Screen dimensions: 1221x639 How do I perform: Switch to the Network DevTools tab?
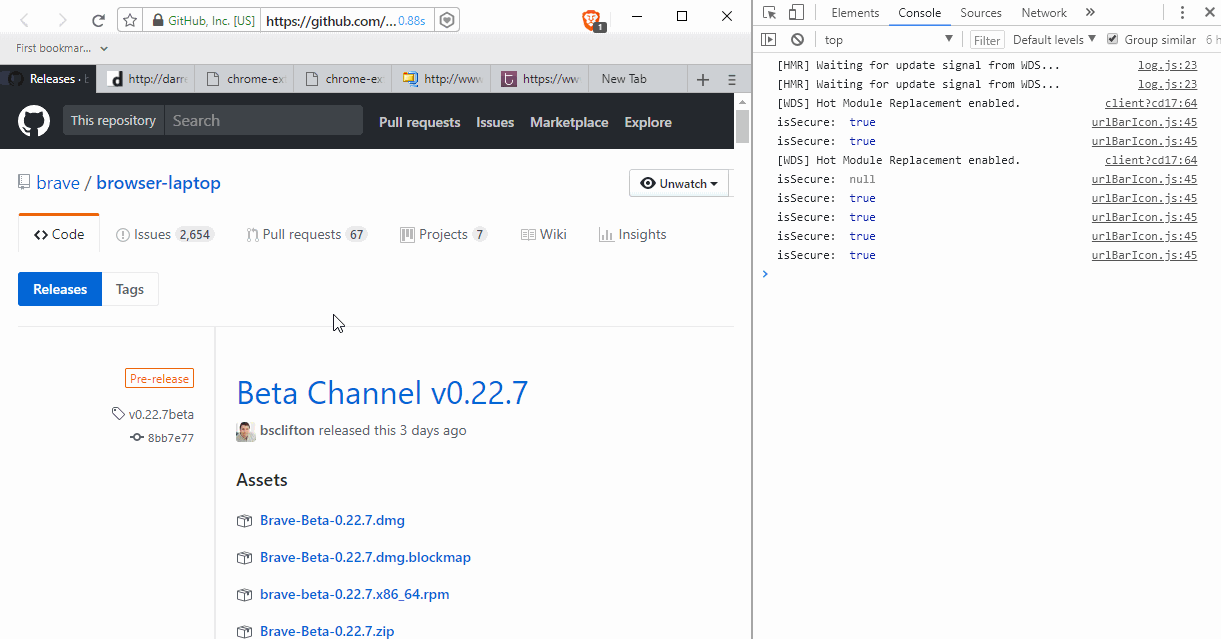[1044, 13]
